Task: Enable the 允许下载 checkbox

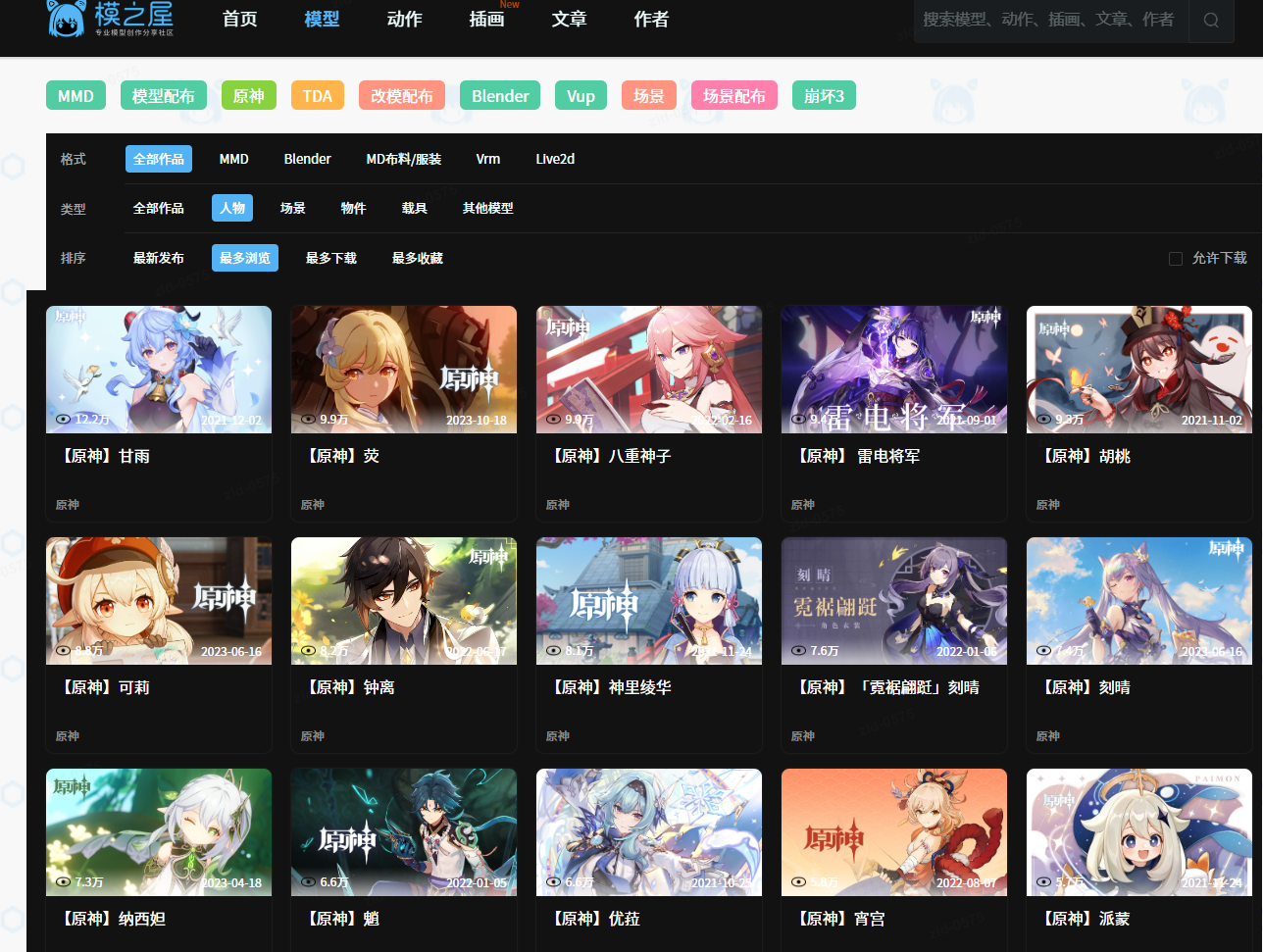Action: 1176,259
